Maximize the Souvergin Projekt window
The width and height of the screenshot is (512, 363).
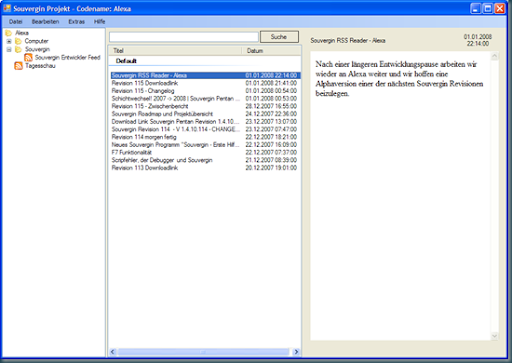pyautogui.click(x=487, y=8)
